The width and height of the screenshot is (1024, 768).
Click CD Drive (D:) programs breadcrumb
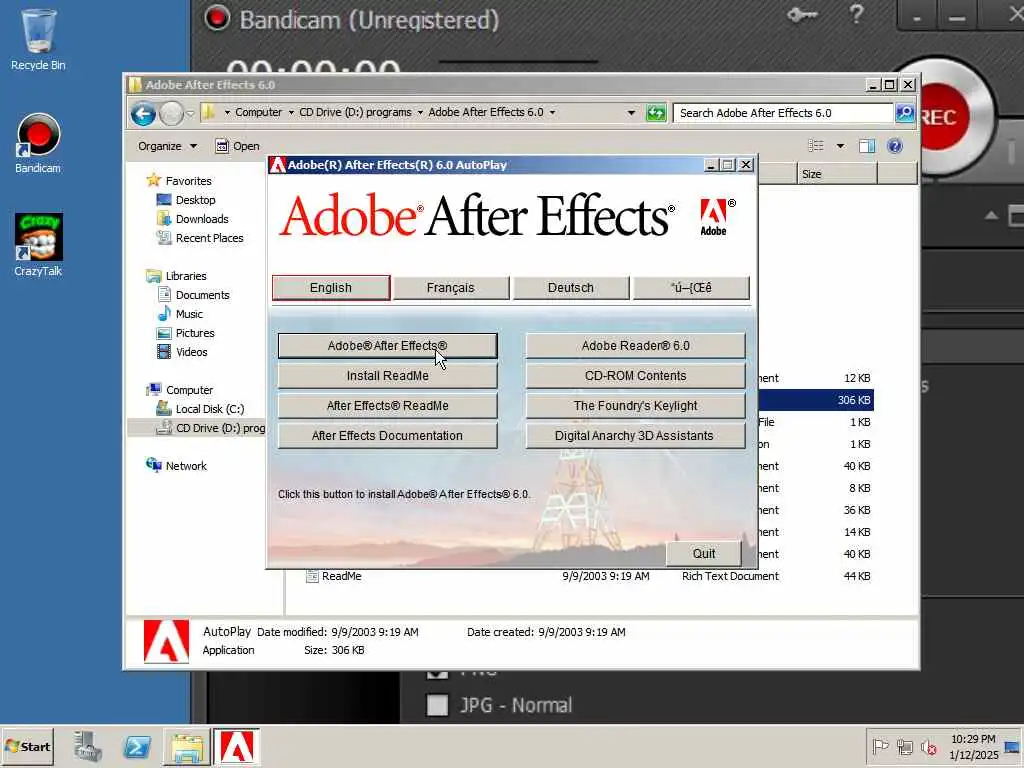pyautogui.click(x=355, y=112)
